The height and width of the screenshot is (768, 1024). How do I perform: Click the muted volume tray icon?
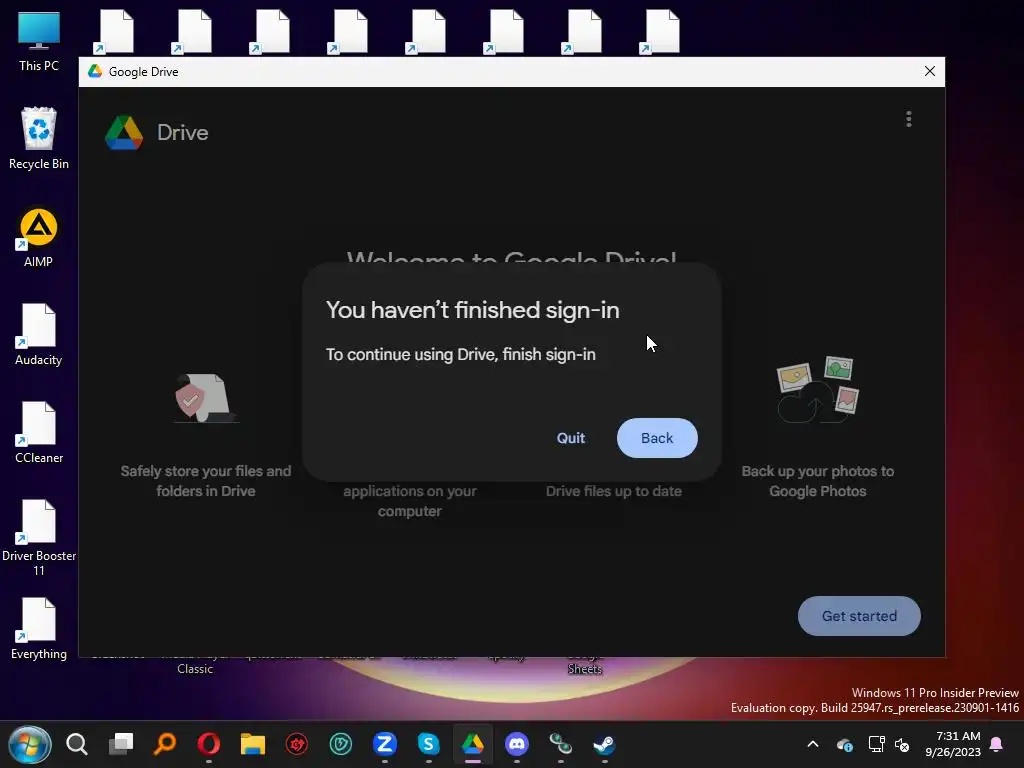coord(902,744)
